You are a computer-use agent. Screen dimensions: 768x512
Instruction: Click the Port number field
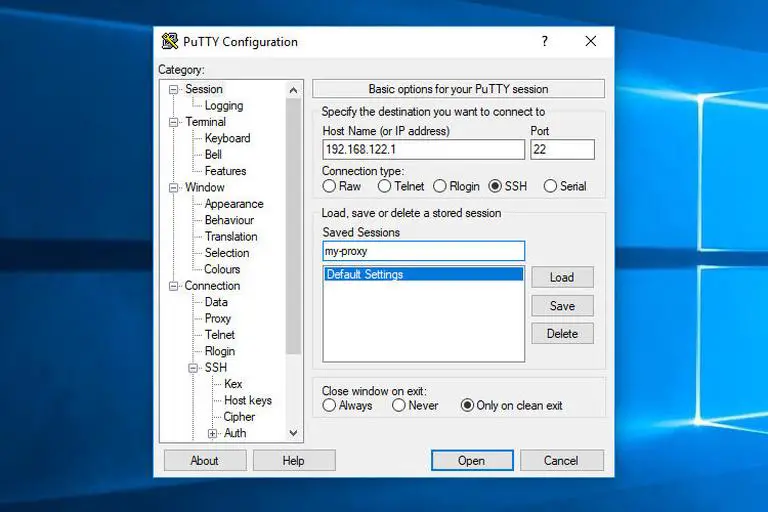click(562, 150)
